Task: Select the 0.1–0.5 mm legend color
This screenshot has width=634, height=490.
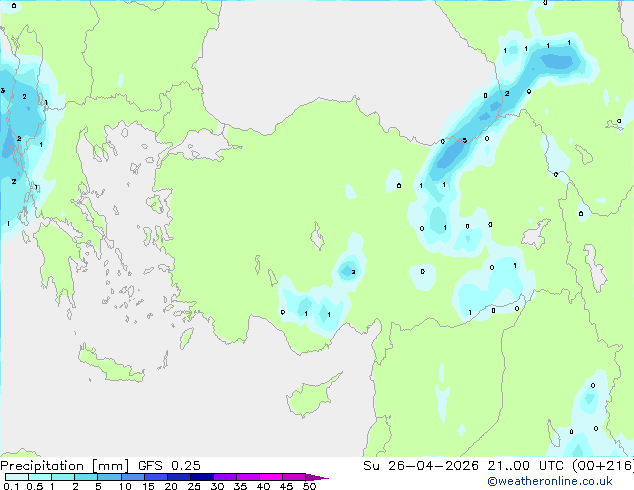Action: coord(17,477)
